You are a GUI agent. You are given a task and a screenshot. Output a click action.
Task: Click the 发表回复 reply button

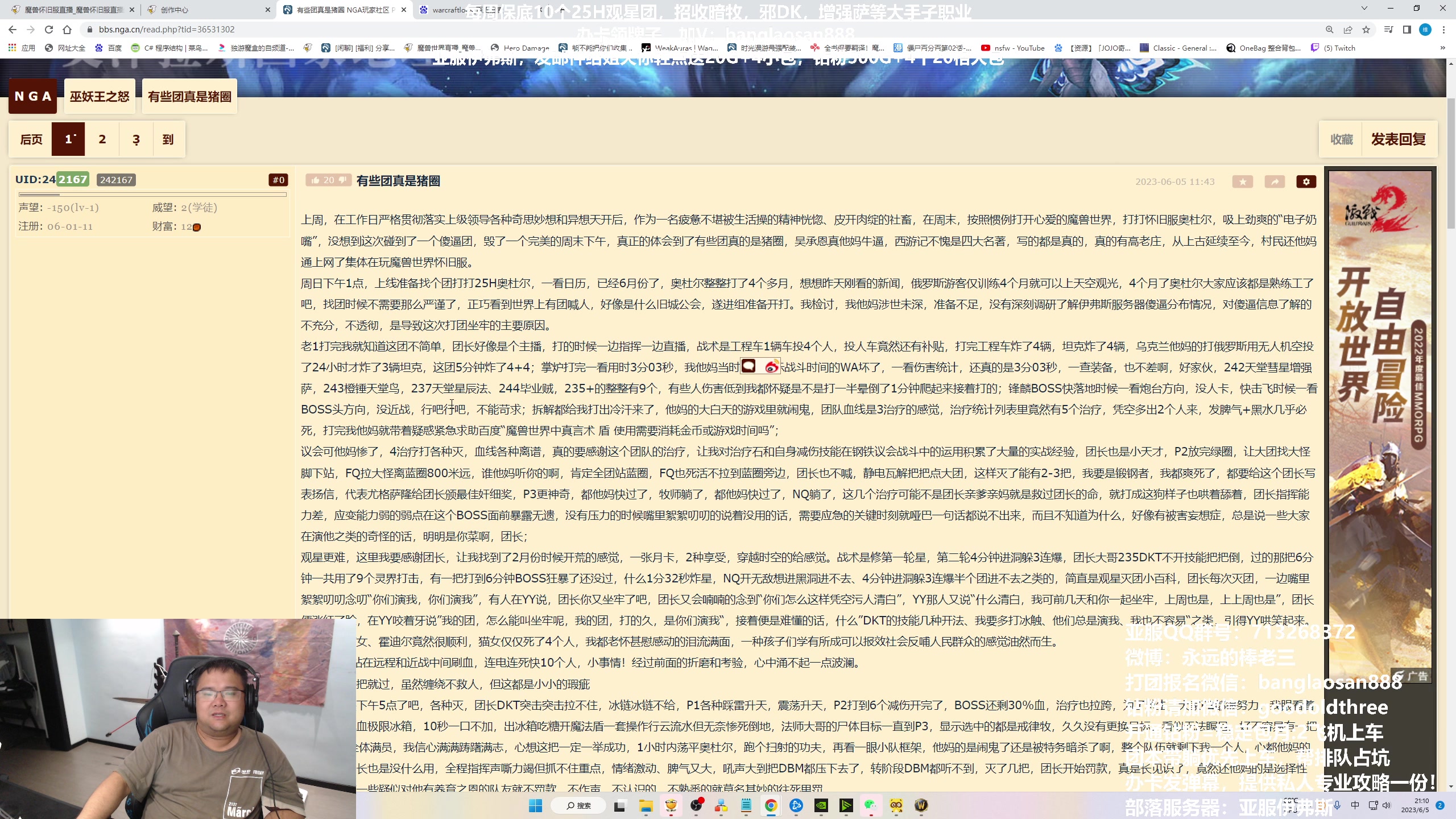coord(1399,139)
